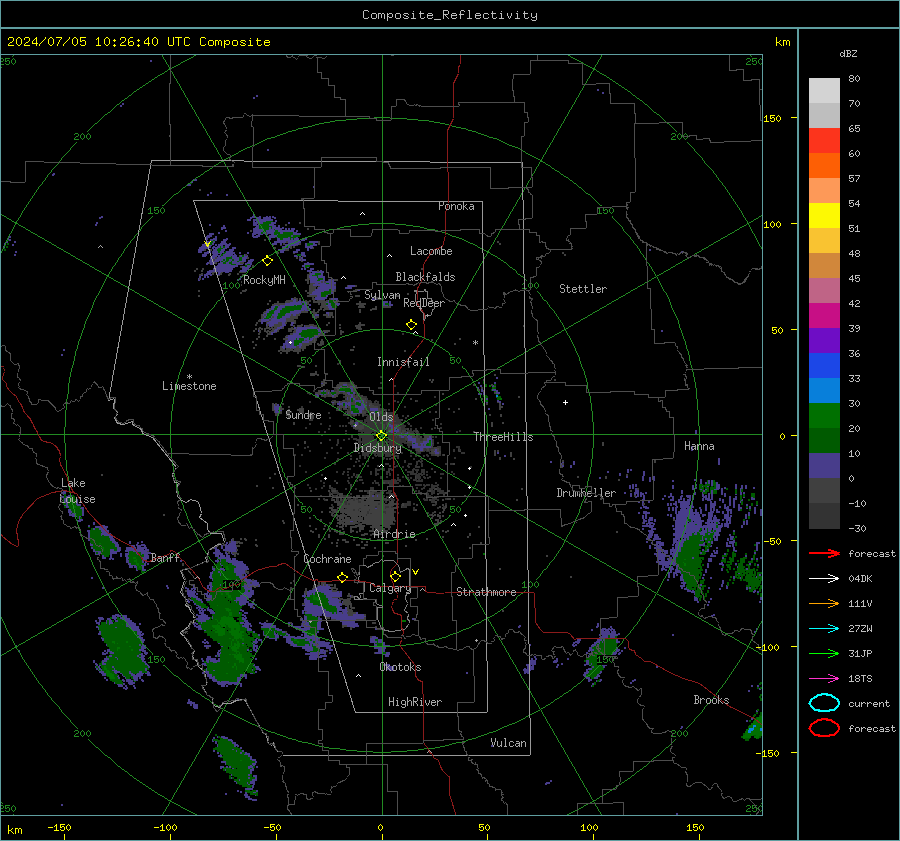The image size is (900, 841).
Task: Click the orange 111V arrow icon
Action: tap(824, 603)
